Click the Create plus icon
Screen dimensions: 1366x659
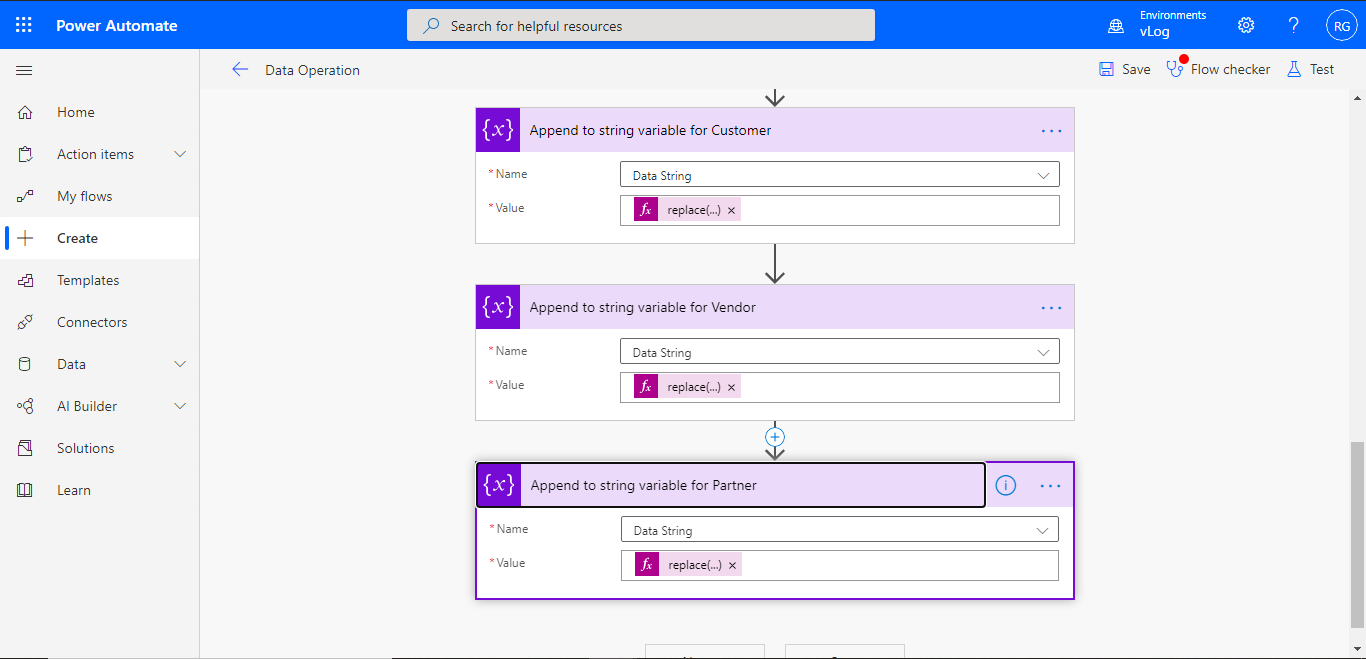(x=25, y=238)
